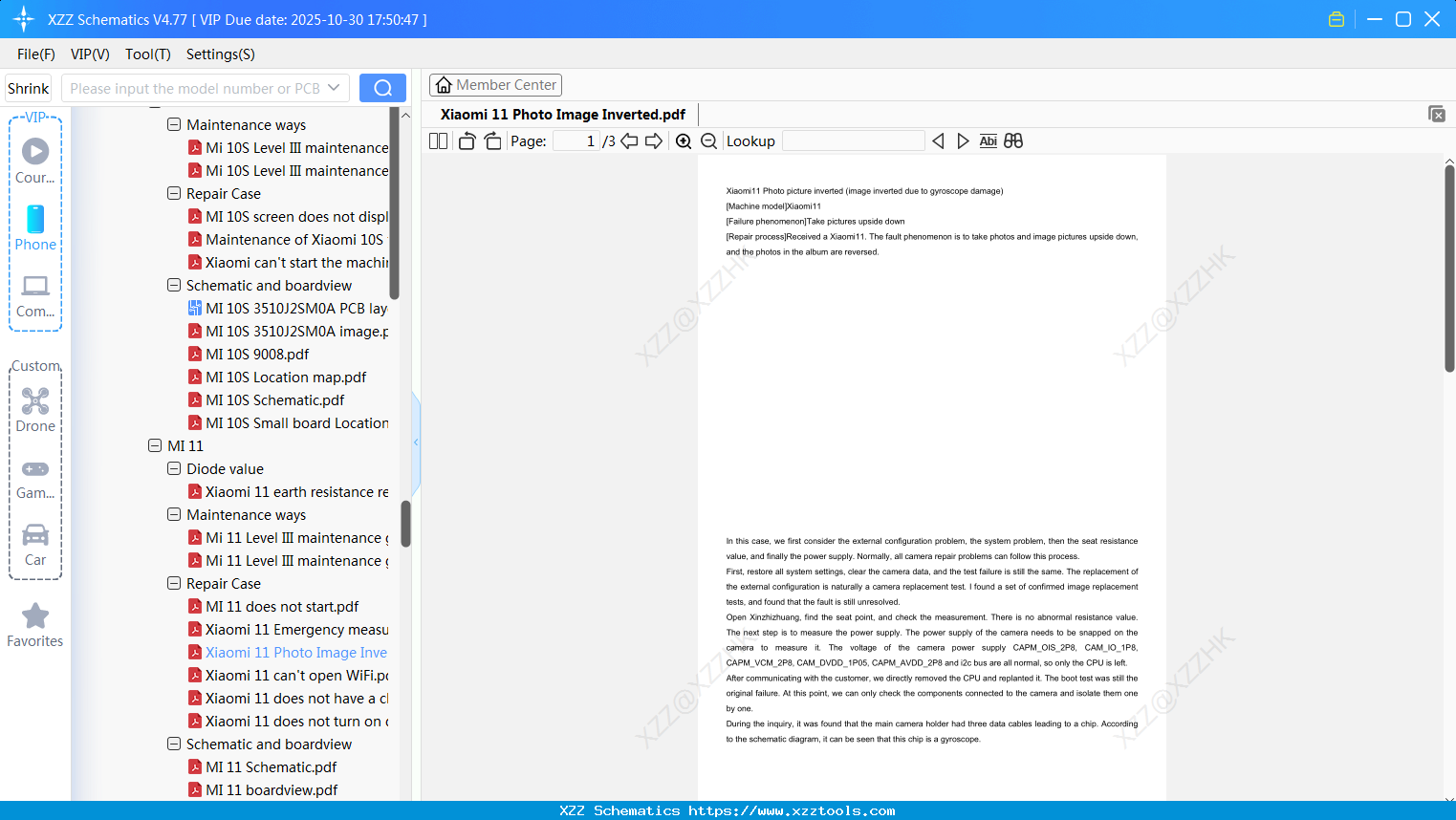Open MI 11 does not start.pdf
Screen dimensions: 1456x820
pyautogui.click(x=273, y=607)
